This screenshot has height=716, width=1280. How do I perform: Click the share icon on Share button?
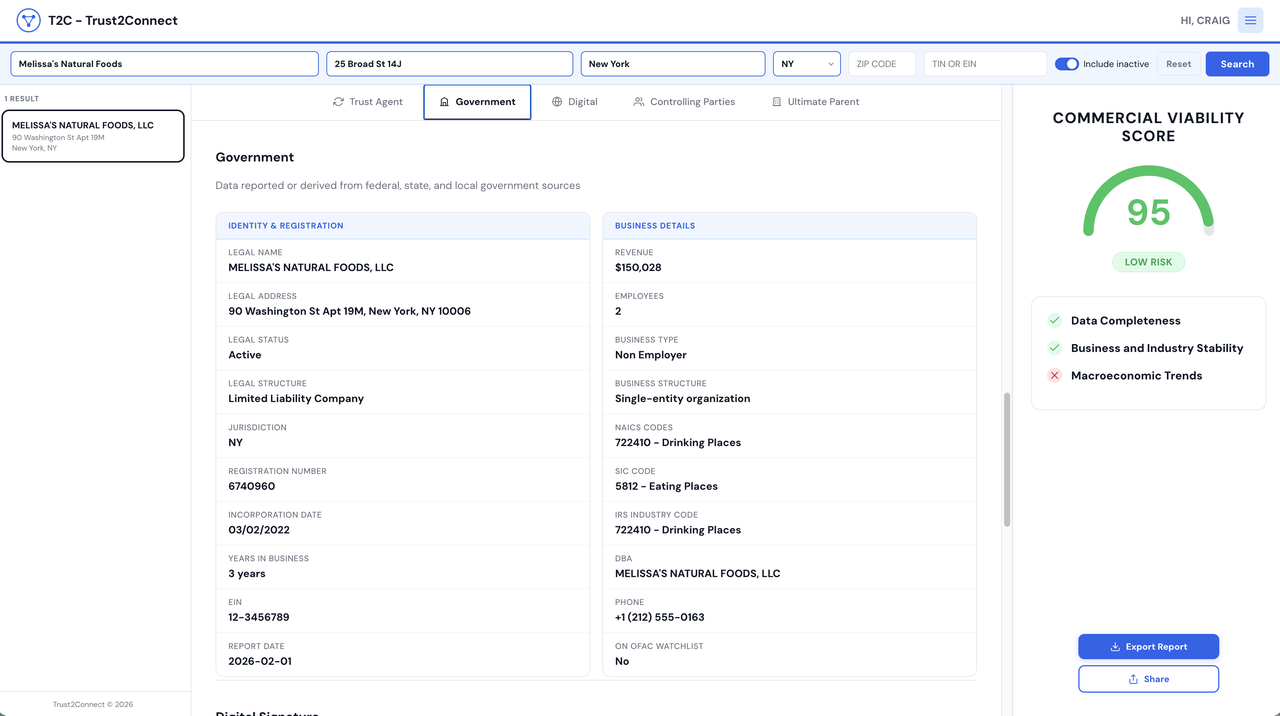tap(1133, 679)
